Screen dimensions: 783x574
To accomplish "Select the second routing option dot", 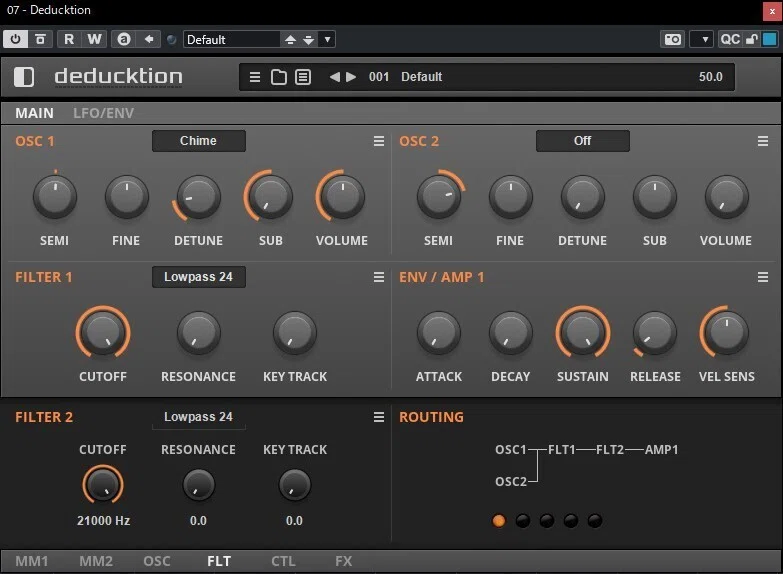I will click(523, 521).
